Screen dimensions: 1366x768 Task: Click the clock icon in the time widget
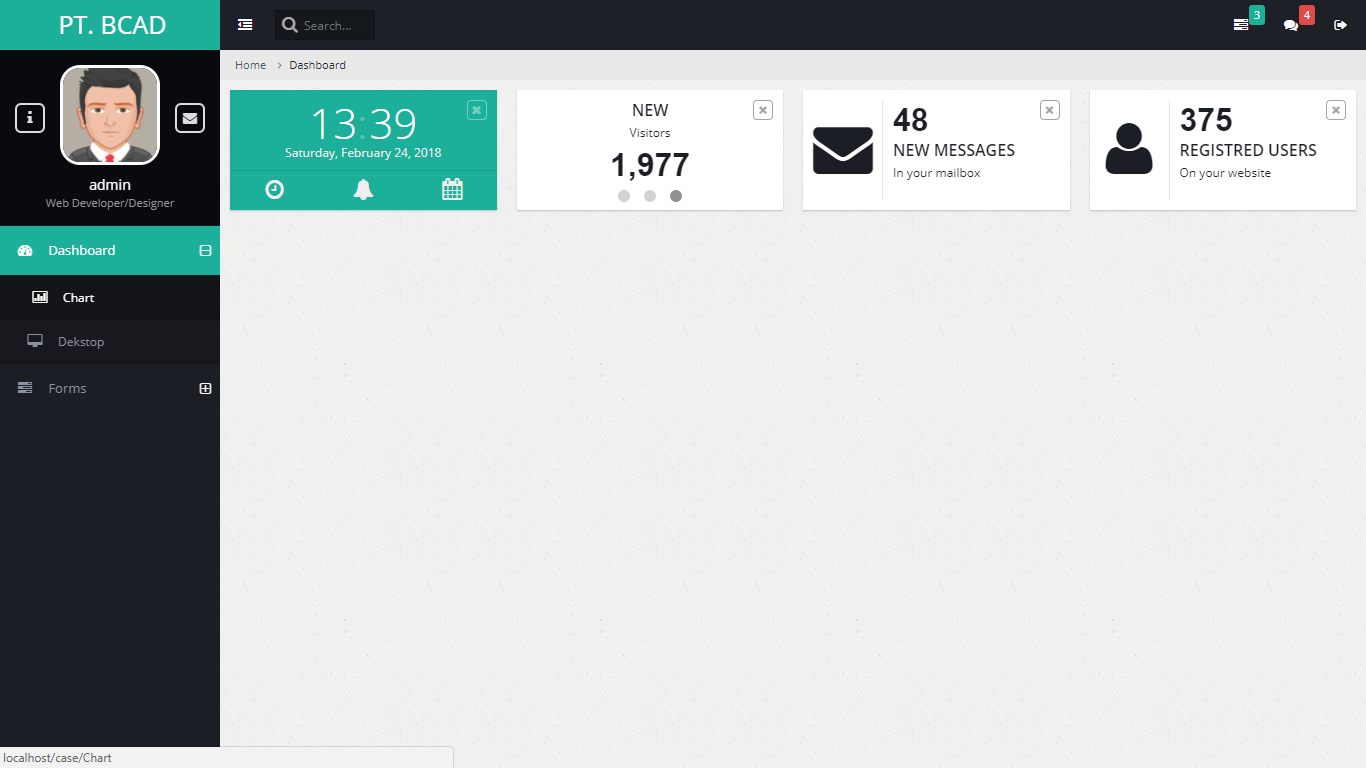275,190
